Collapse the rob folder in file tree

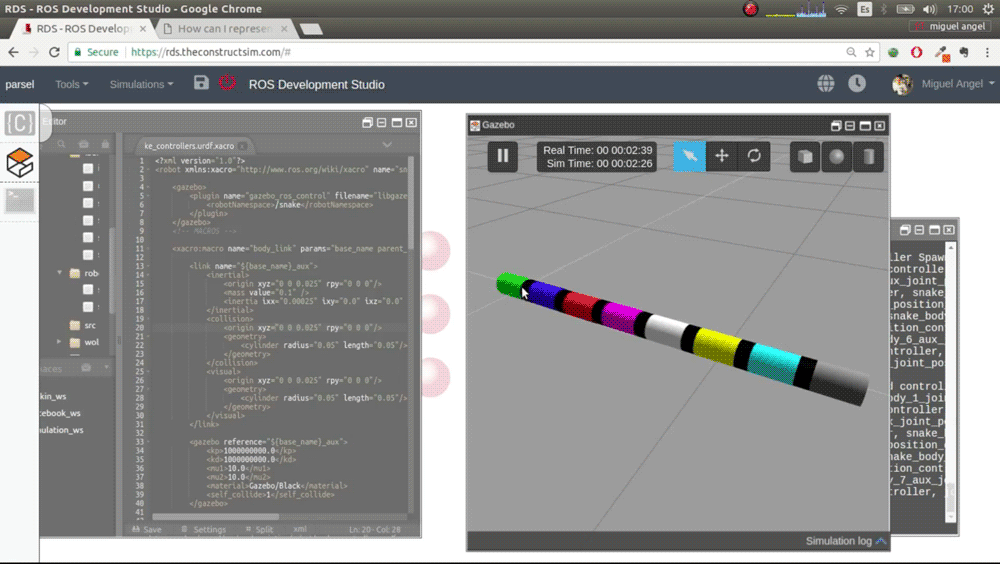click(60, 272)
